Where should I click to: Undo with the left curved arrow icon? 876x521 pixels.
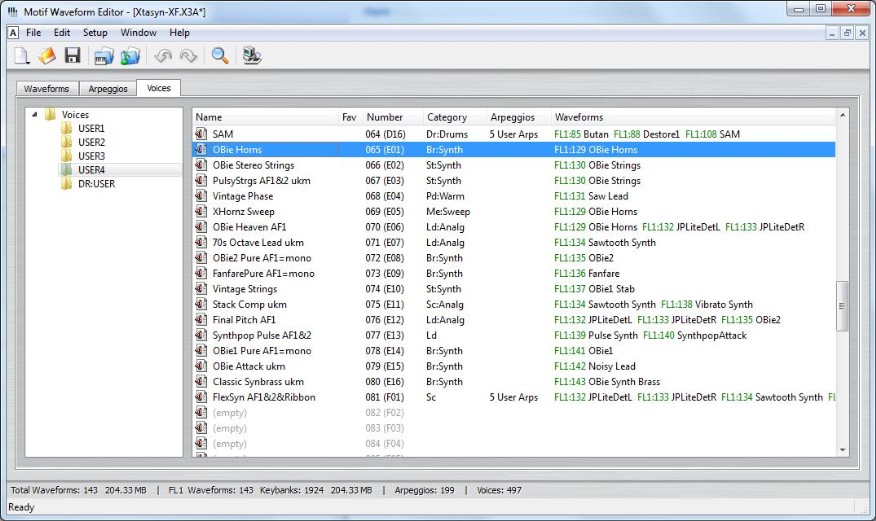click(163, 56)
